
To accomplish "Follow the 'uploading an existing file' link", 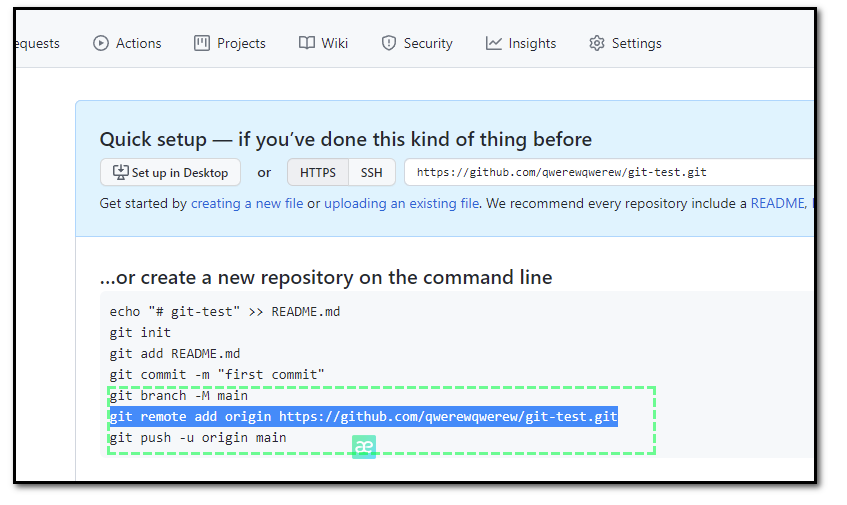I will click(x=401, y=203).
